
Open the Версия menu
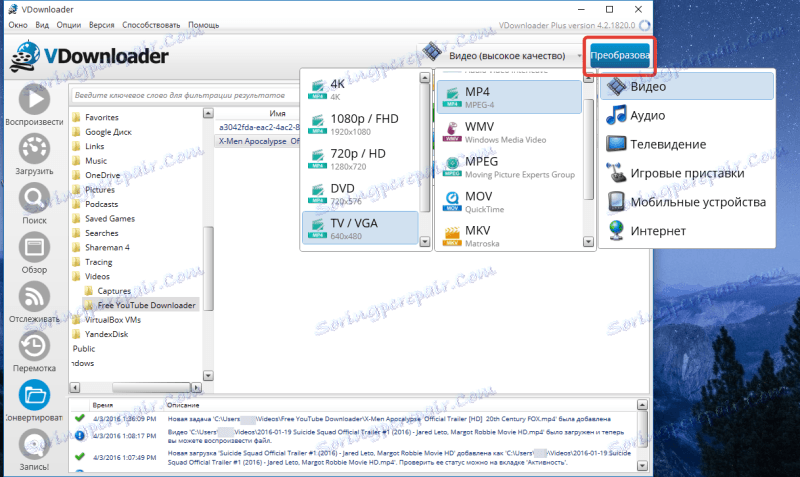102,25
